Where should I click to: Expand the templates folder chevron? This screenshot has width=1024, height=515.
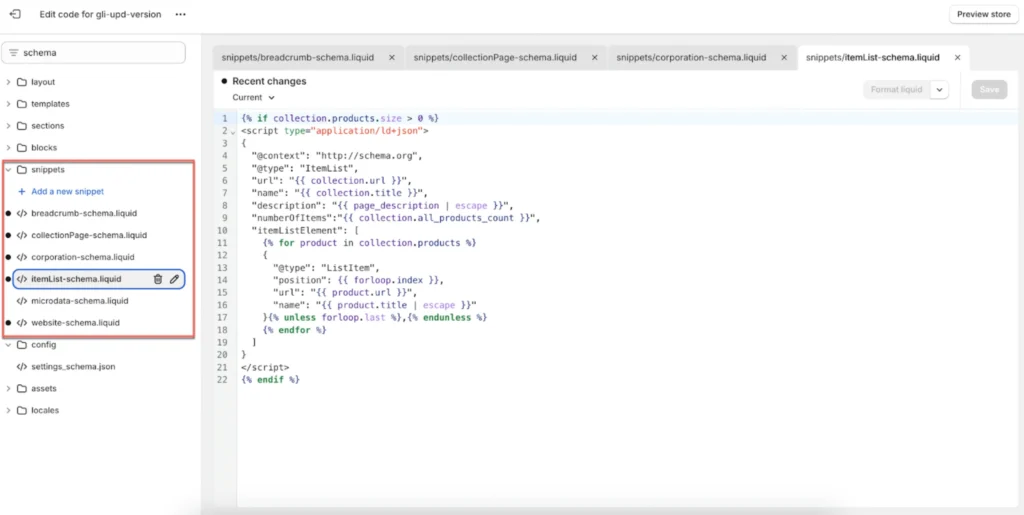click(x=8, y=104)
